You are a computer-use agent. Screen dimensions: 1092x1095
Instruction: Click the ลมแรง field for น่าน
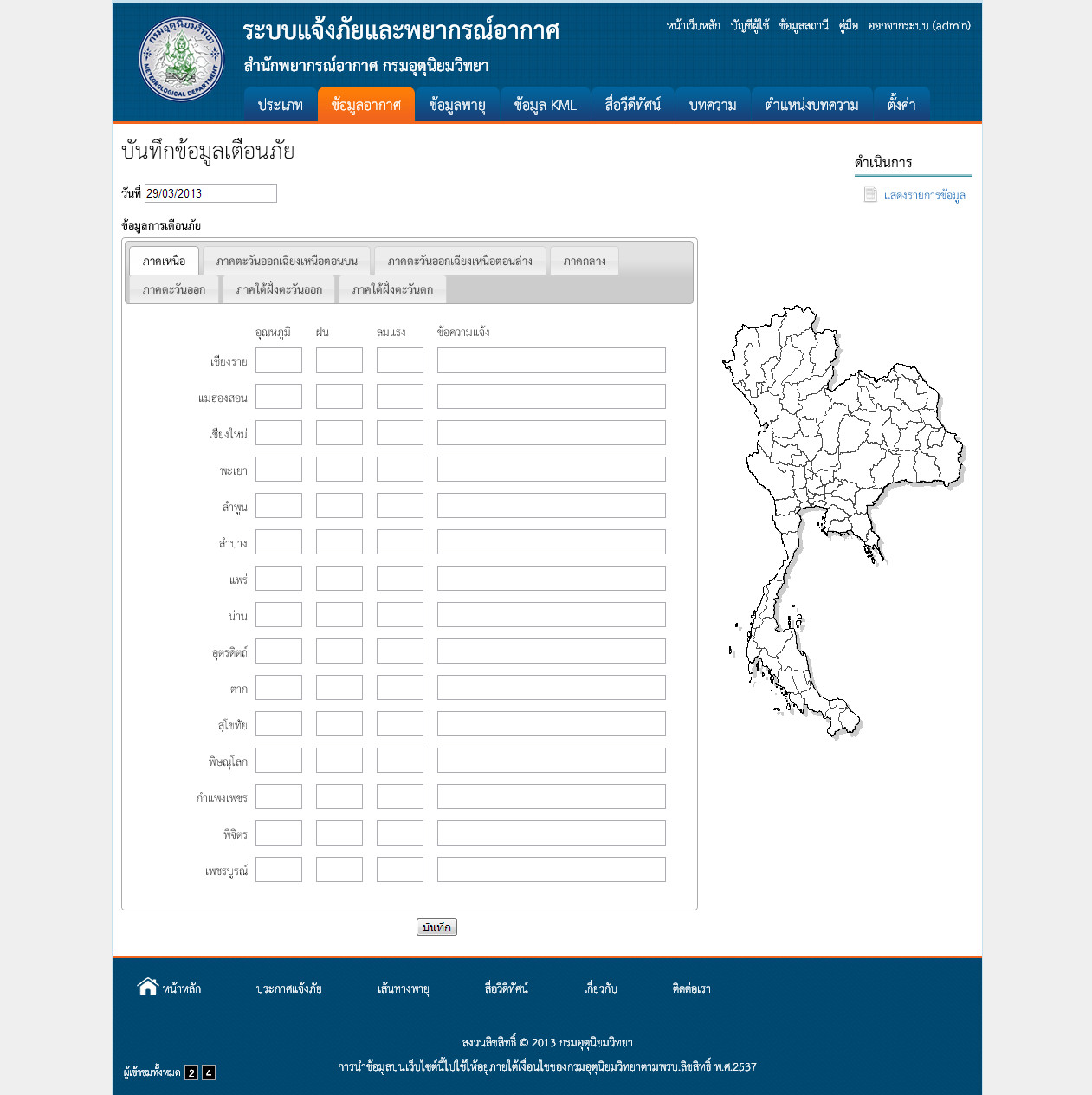[400, 615]
